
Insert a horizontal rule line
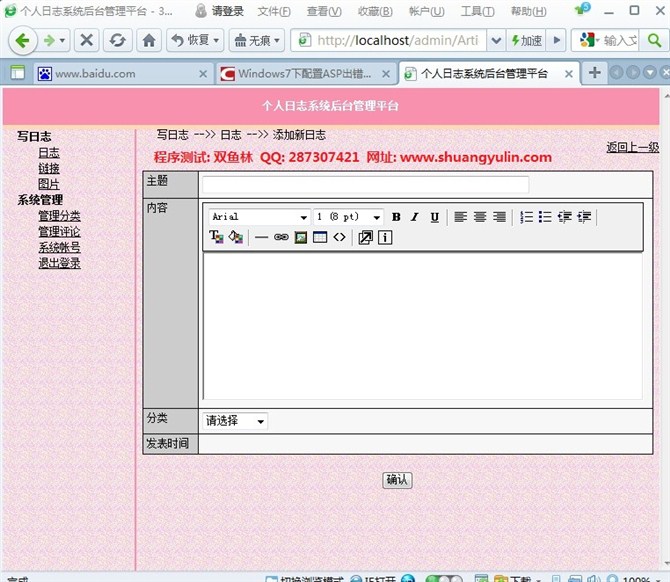click(x=261, y=237)
